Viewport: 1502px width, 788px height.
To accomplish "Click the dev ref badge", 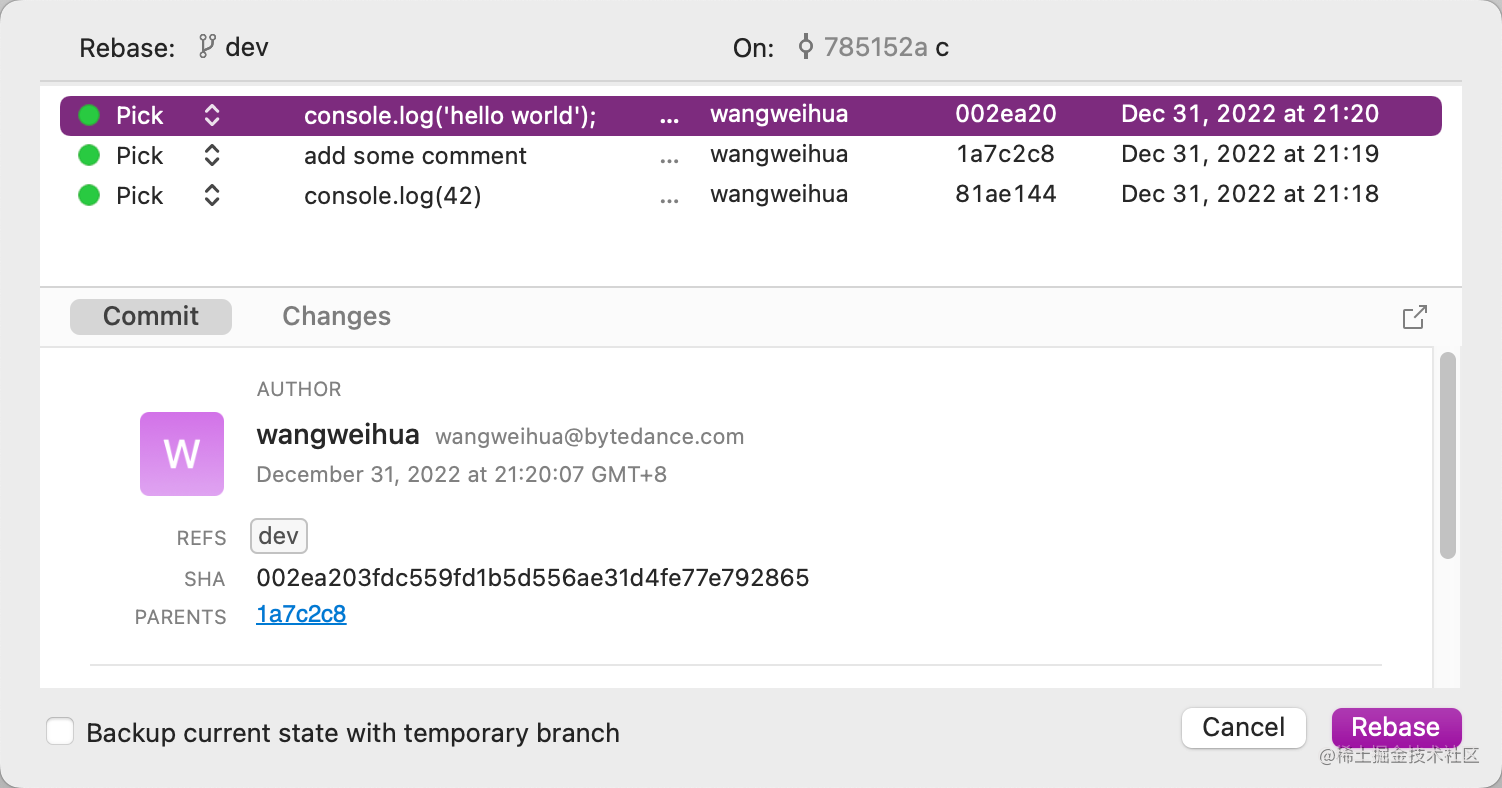I will (x=278, y=536).
